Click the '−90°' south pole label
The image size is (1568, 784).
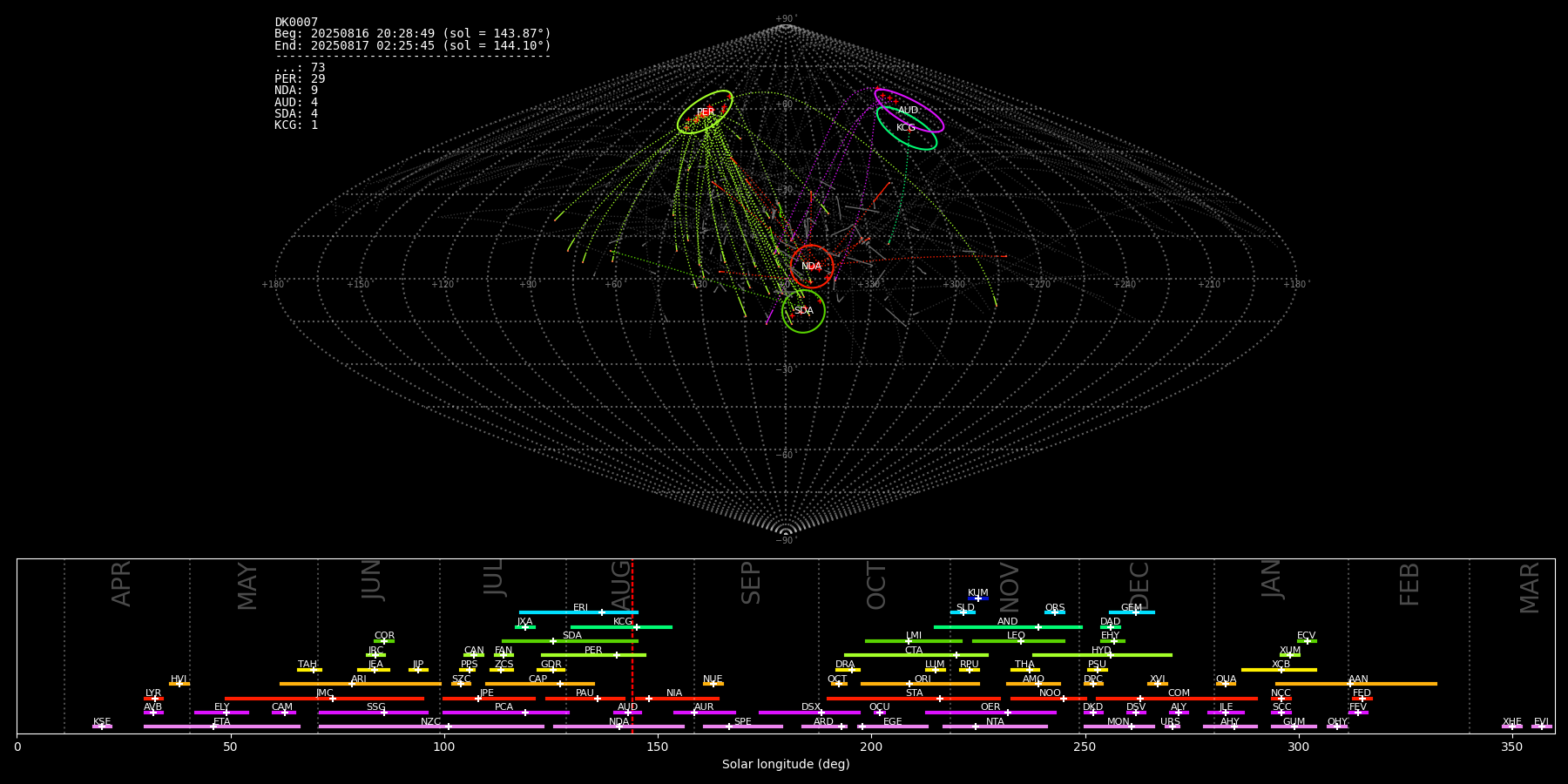click(x=786, y=541)
